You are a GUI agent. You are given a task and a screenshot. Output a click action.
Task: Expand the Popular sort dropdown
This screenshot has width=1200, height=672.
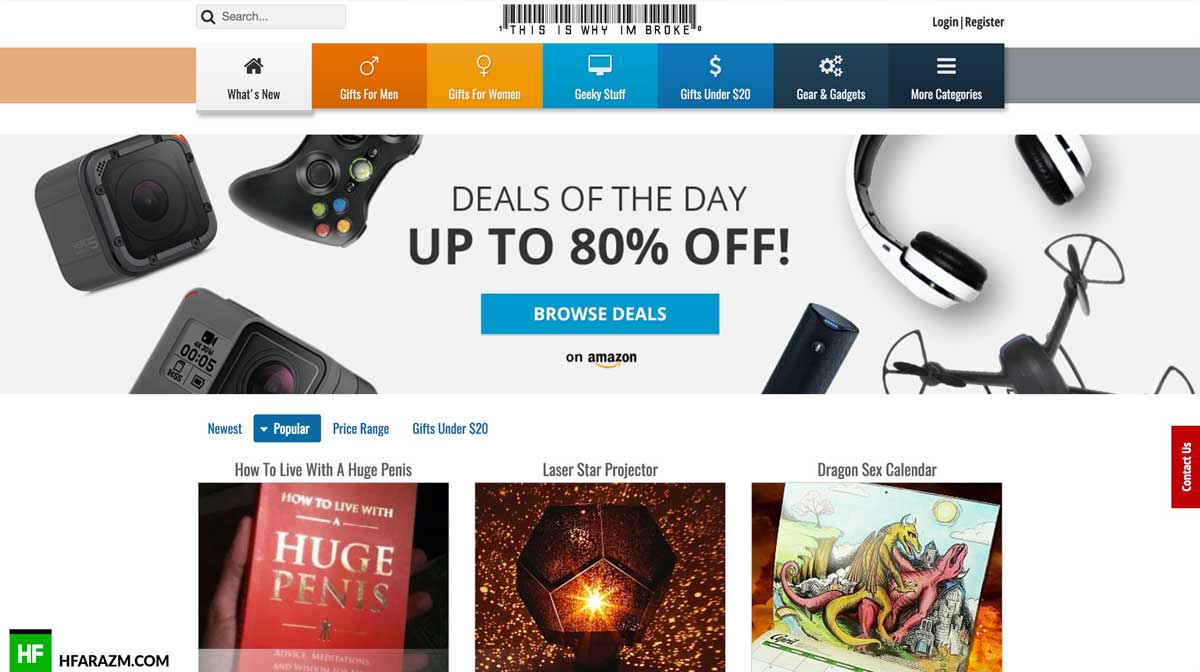point(287,428)
